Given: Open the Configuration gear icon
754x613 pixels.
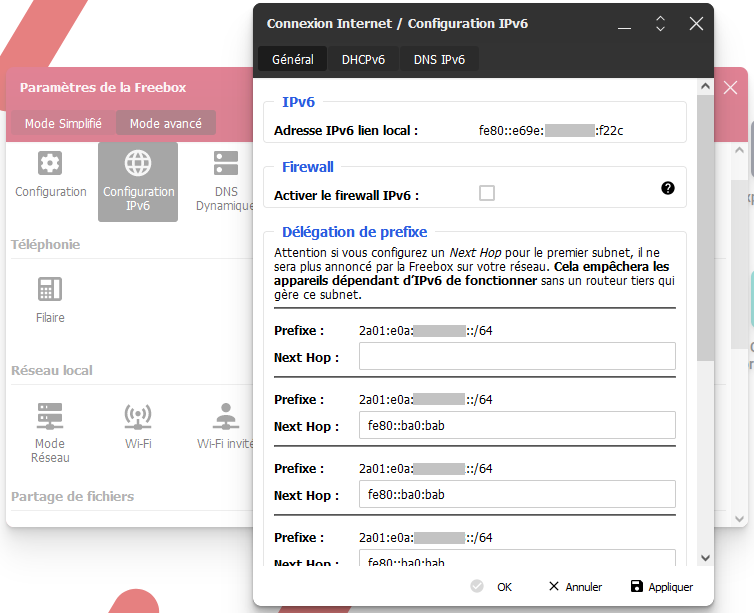Looking at the screenshot, I should [x=50, y=163].
